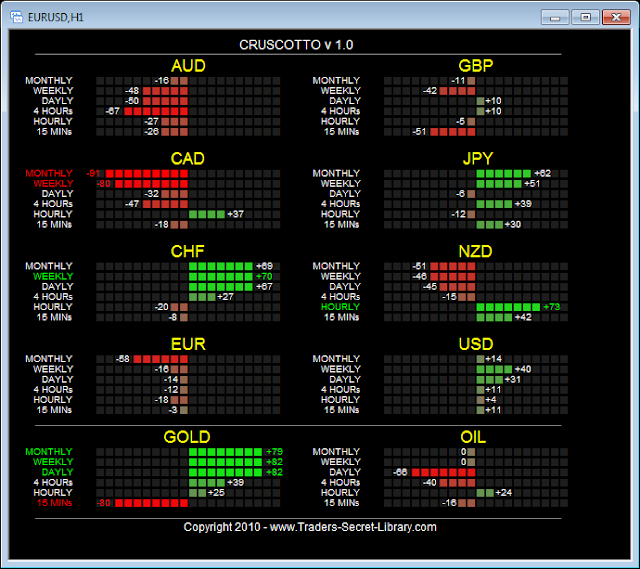Click the GOLD 15 mins value -80
Screen dimensions: 640x569
(103, 503)
